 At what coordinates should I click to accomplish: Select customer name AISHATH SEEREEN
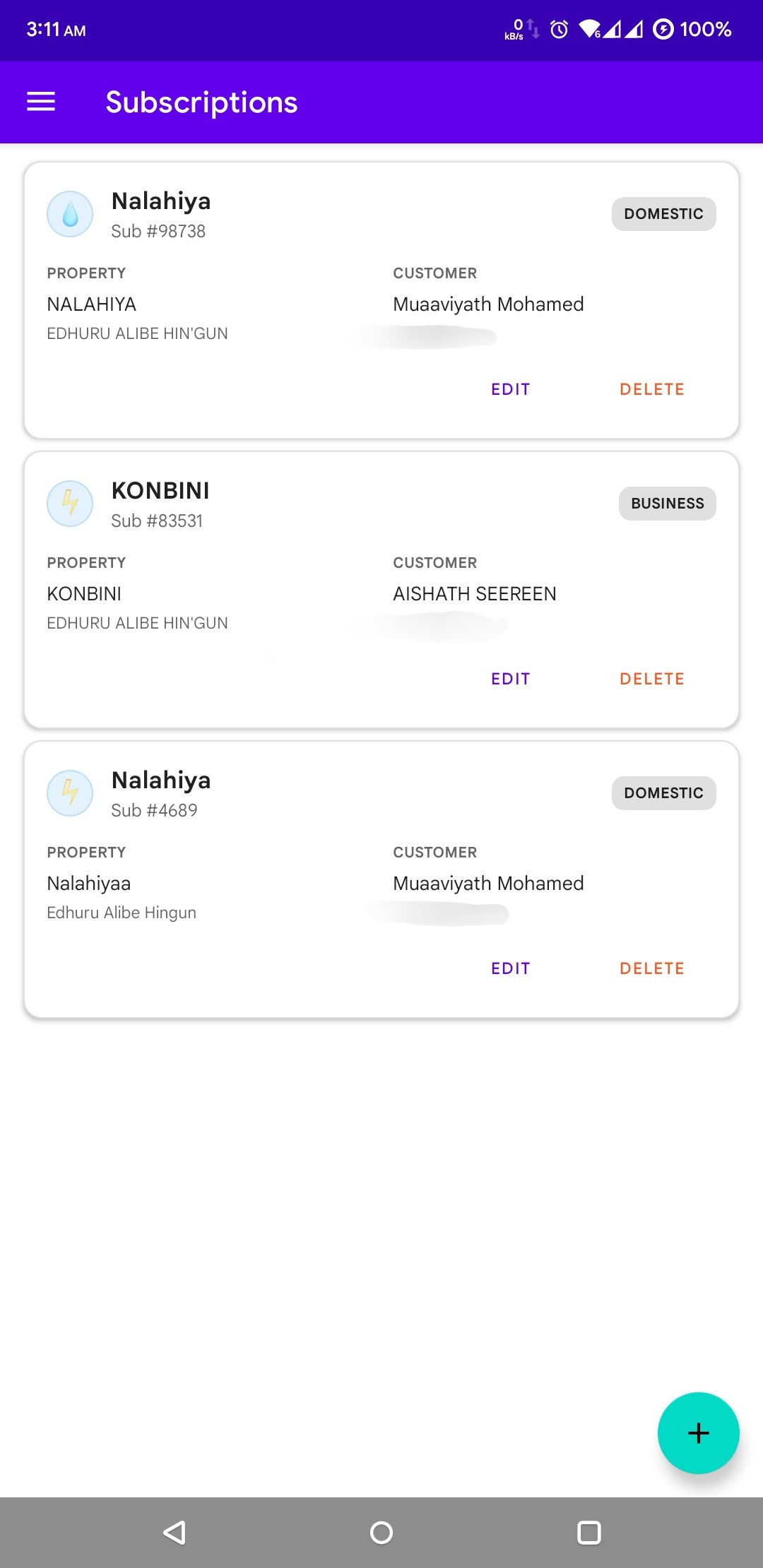[475, 594]
